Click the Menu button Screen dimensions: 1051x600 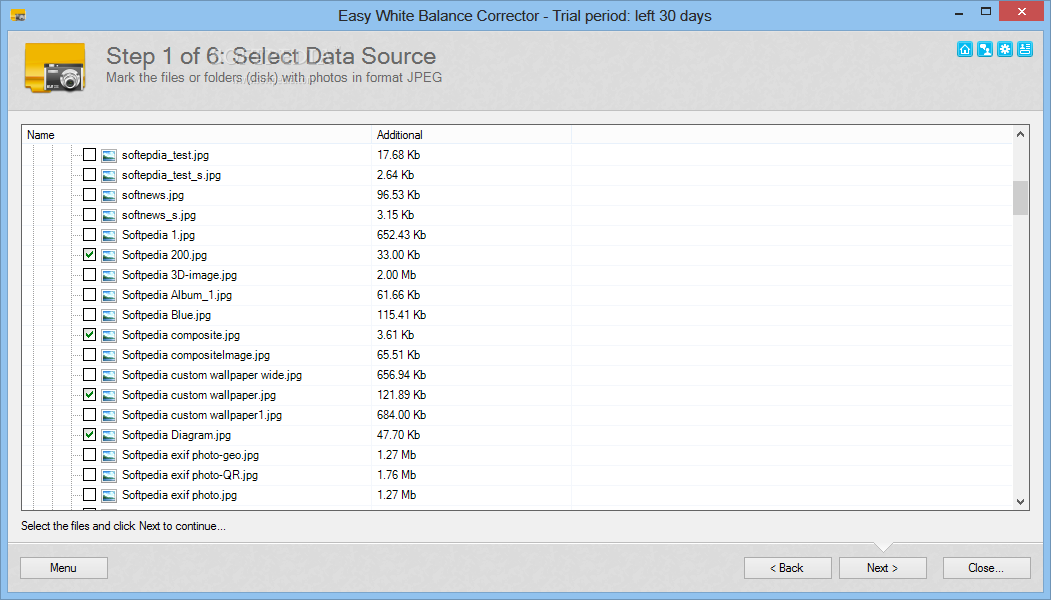click(x=64, y=568)
